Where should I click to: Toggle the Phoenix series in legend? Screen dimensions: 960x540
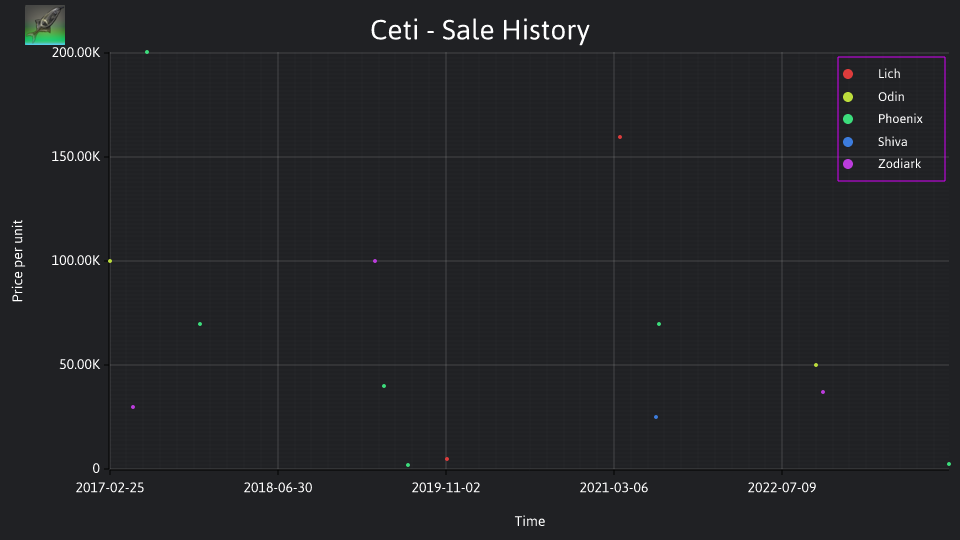point(882,119)
